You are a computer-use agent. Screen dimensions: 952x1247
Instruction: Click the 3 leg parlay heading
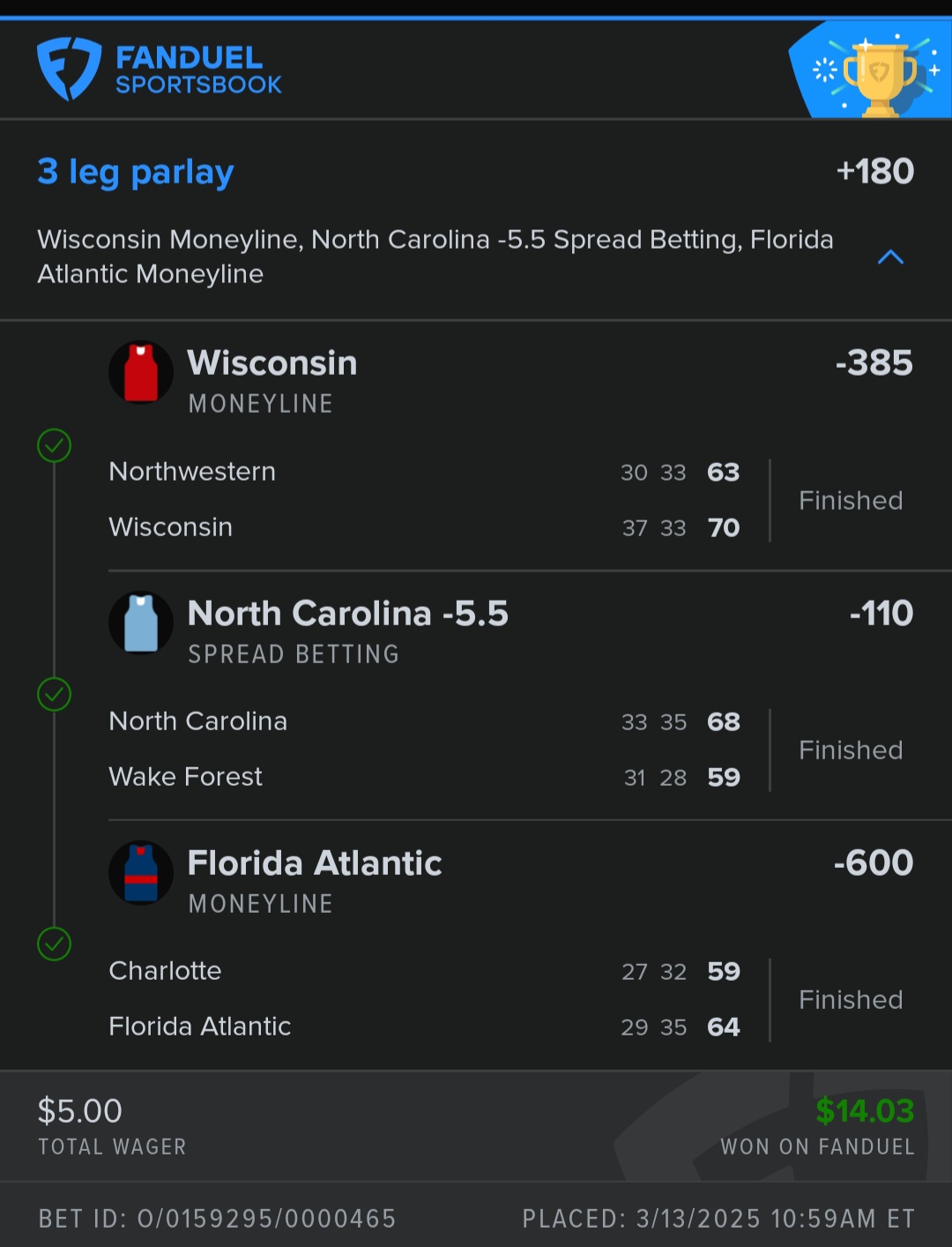point(136,171)
